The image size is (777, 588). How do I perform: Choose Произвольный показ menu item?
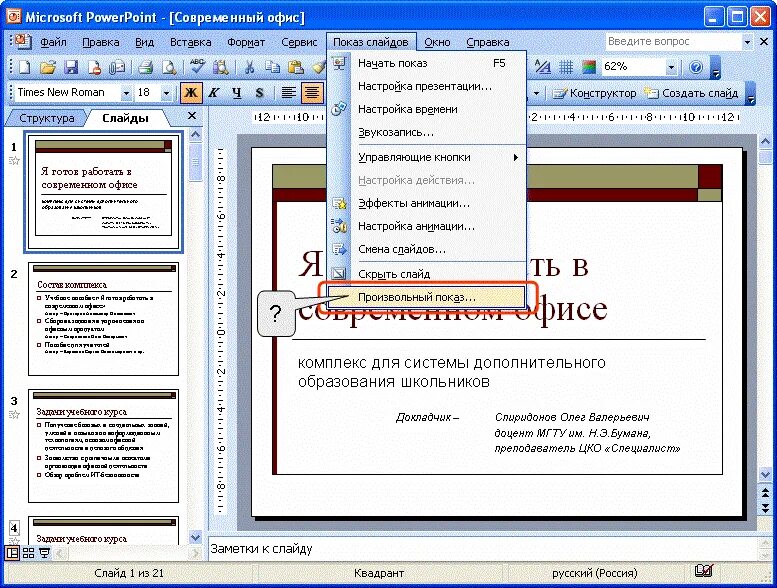pos(426,297)
